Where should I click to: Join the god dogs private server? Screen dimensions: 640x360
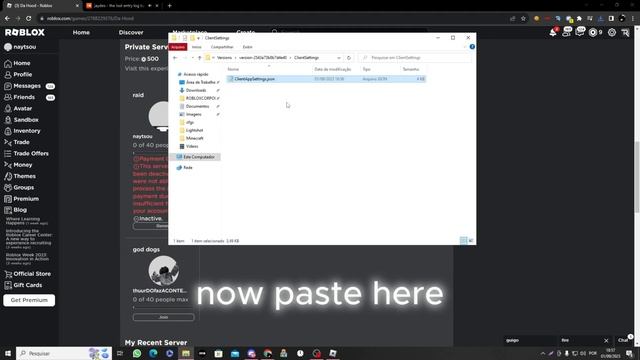163,317
